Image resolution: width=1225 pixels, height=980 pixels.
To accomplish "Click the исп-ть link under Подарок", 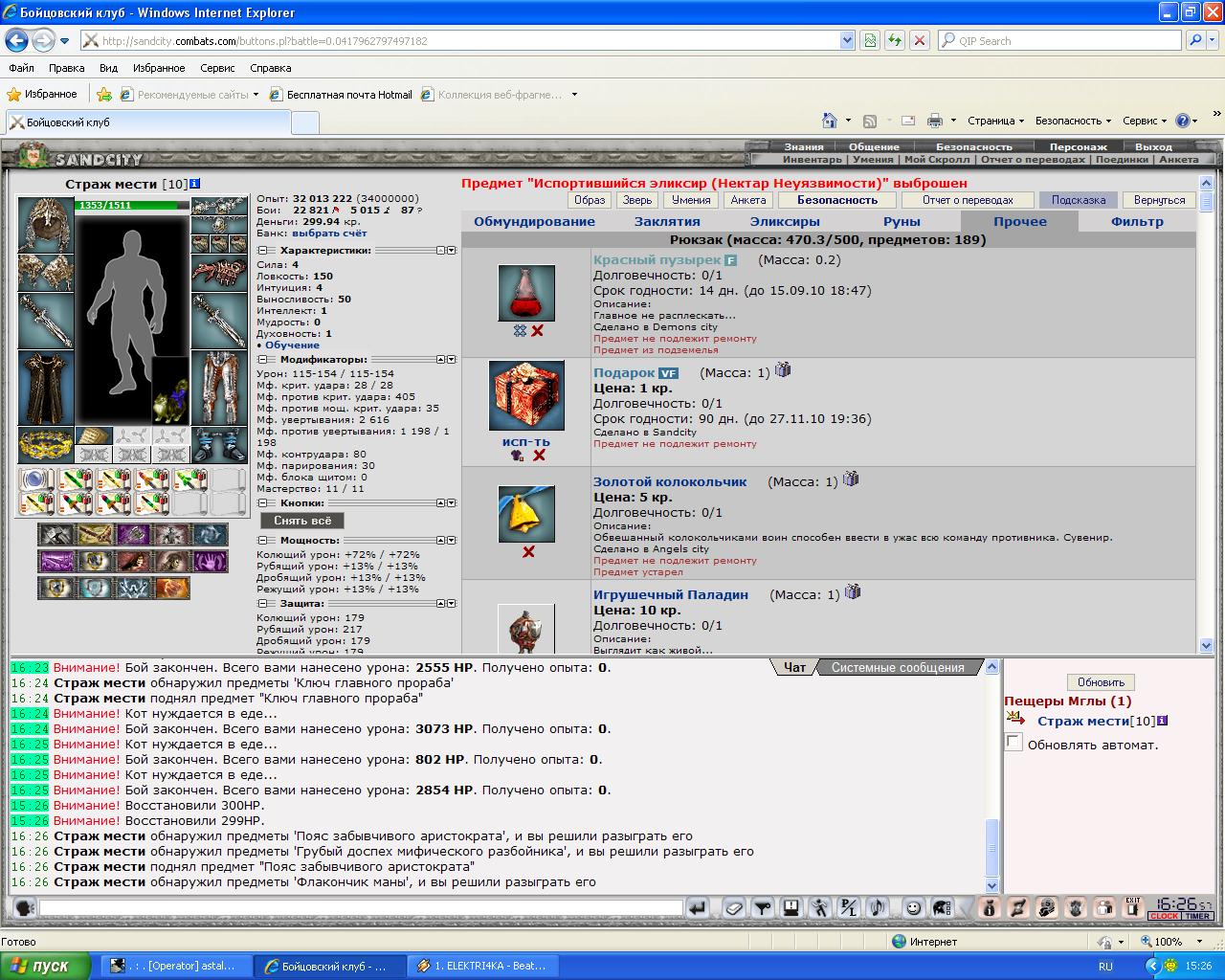I will 526,441.
